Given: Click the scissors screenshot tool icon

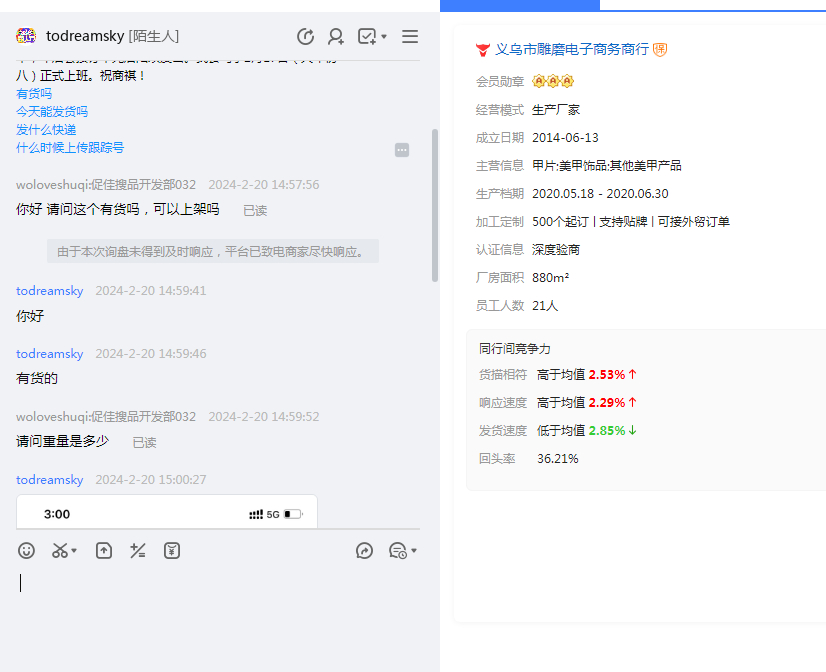Looking at the screenshot, I should [60, 550].
